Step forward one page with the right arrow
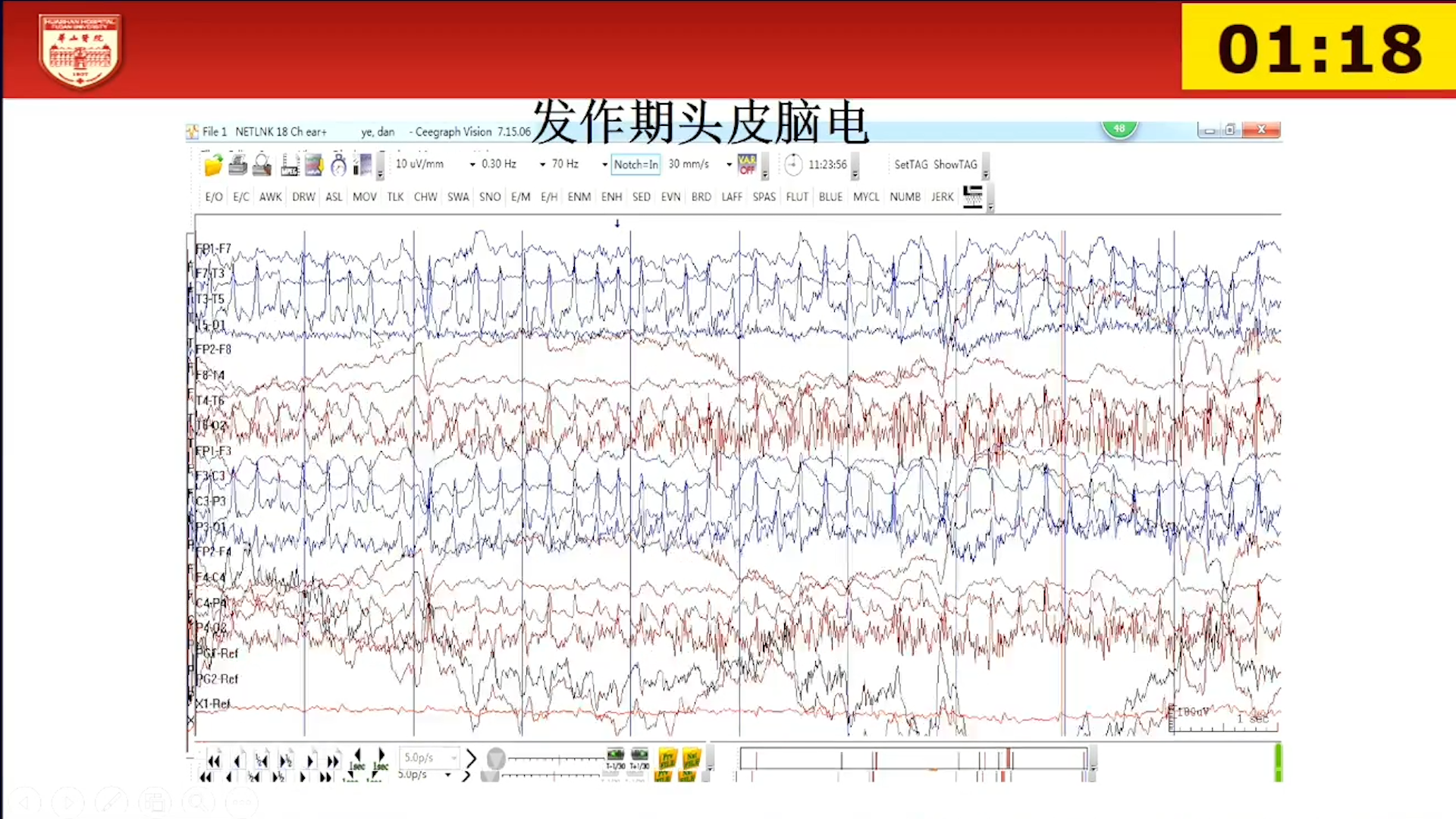 click(x=309, y=761)
